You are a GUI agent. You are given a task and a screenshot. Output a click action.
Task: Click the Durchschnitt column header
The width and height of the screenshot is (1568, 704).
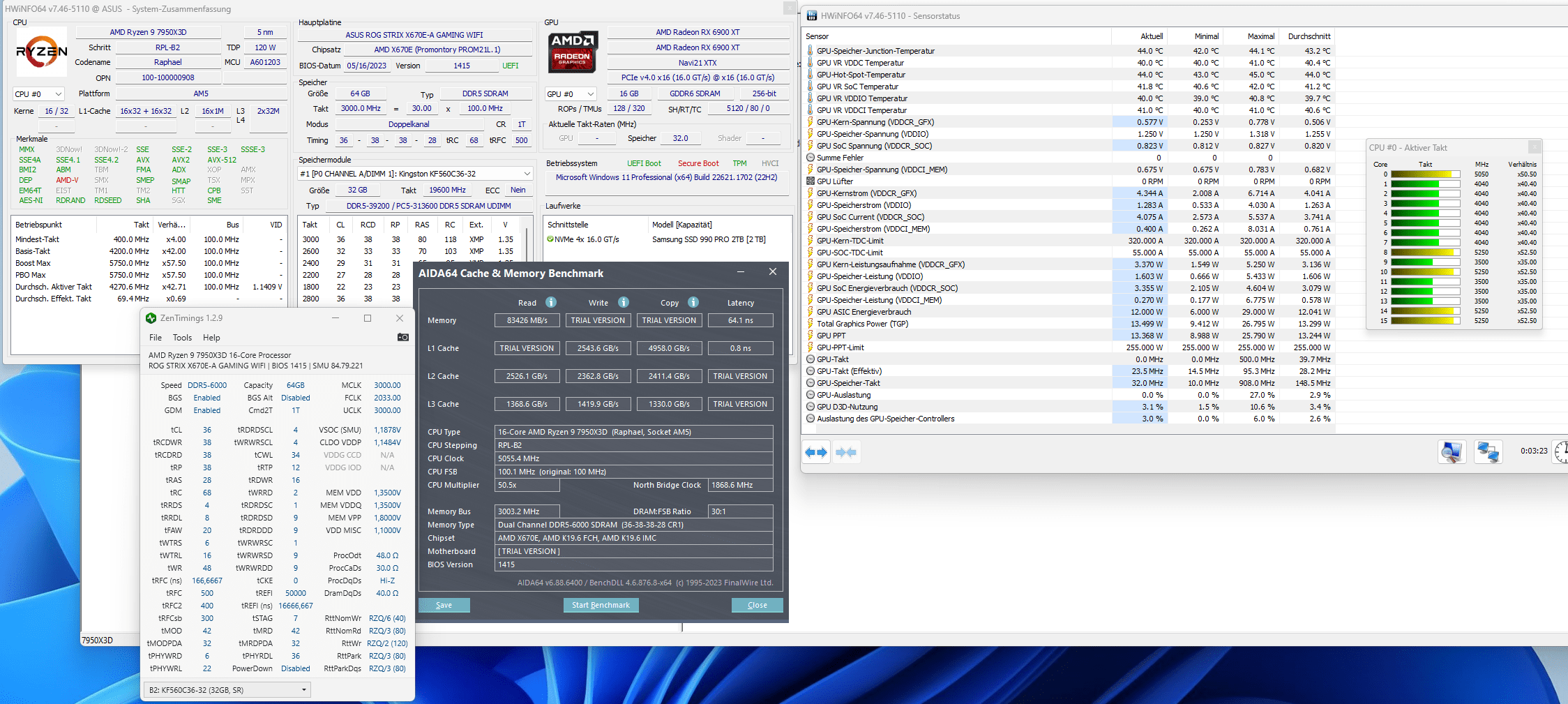[x=1307, y=36]
